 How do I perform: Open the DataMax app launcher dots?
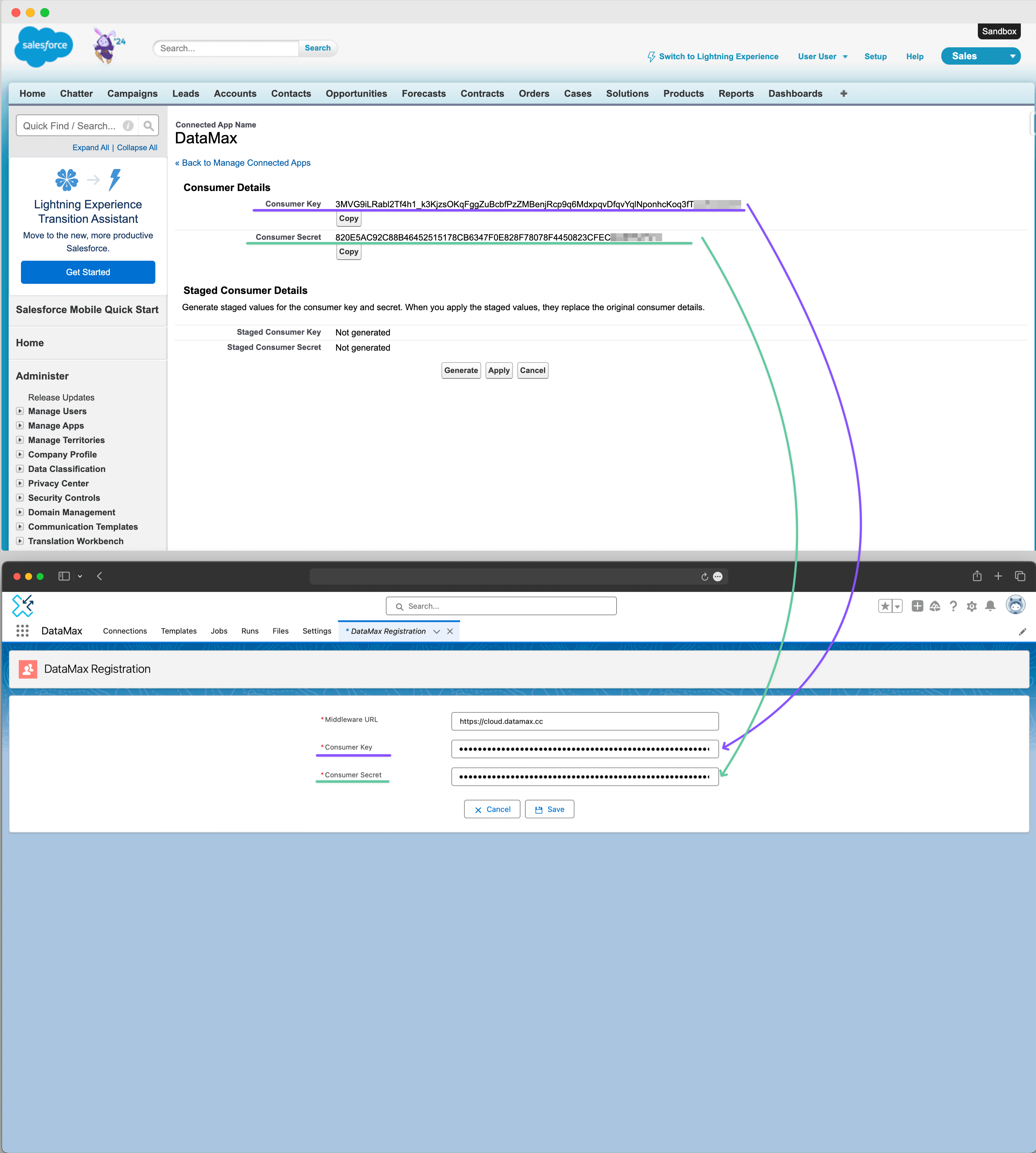pos(22,630)
